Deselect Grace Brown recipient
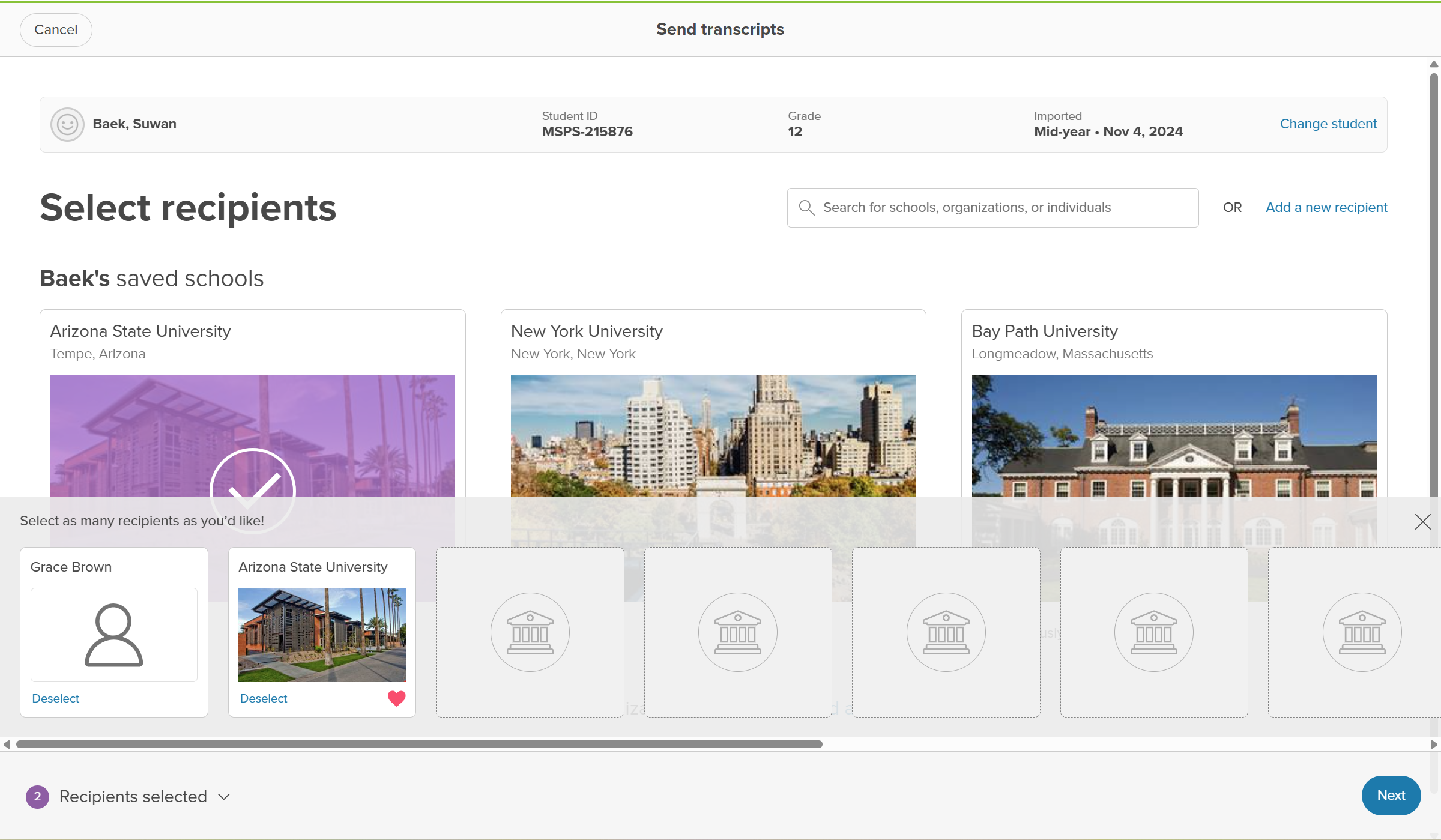The image size is (1441, 840). (55, 698)
